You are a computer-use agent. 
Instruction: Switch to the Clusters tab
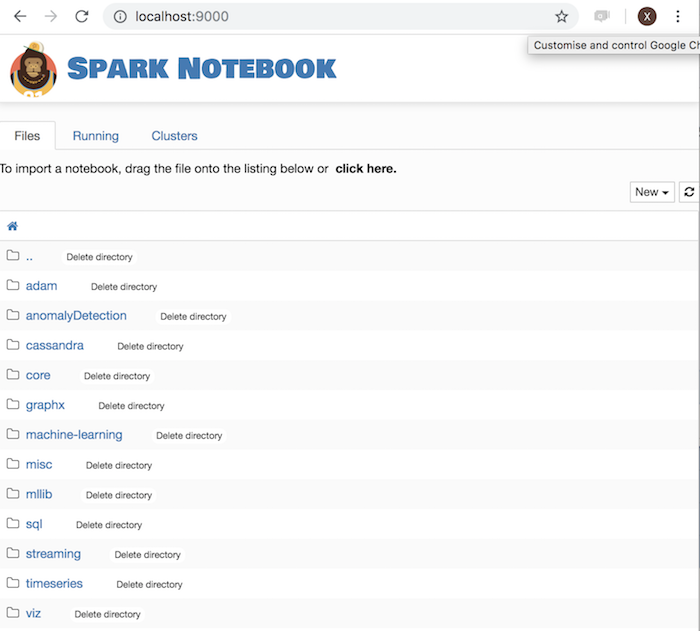[x=174, y=136]
